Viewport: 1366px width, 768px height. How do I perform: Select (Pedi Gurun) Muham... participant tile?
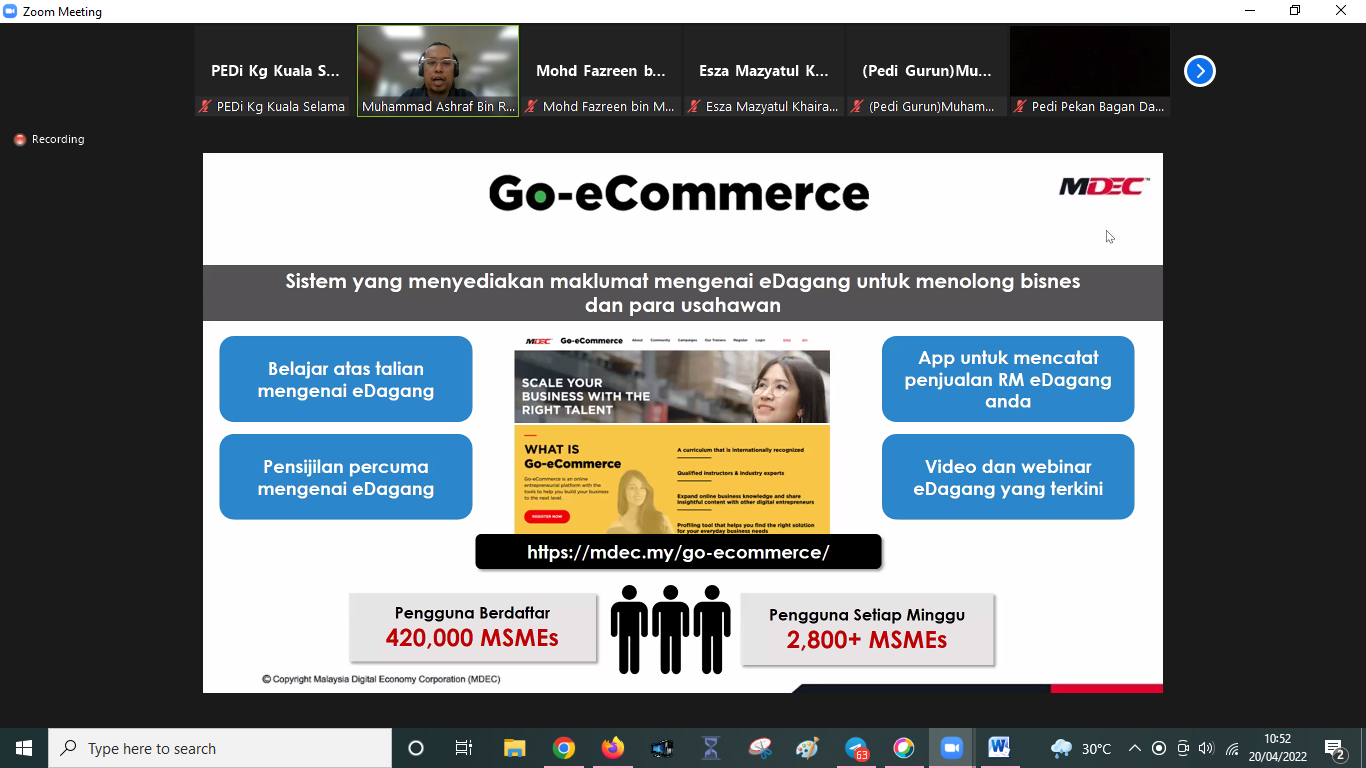927,71
